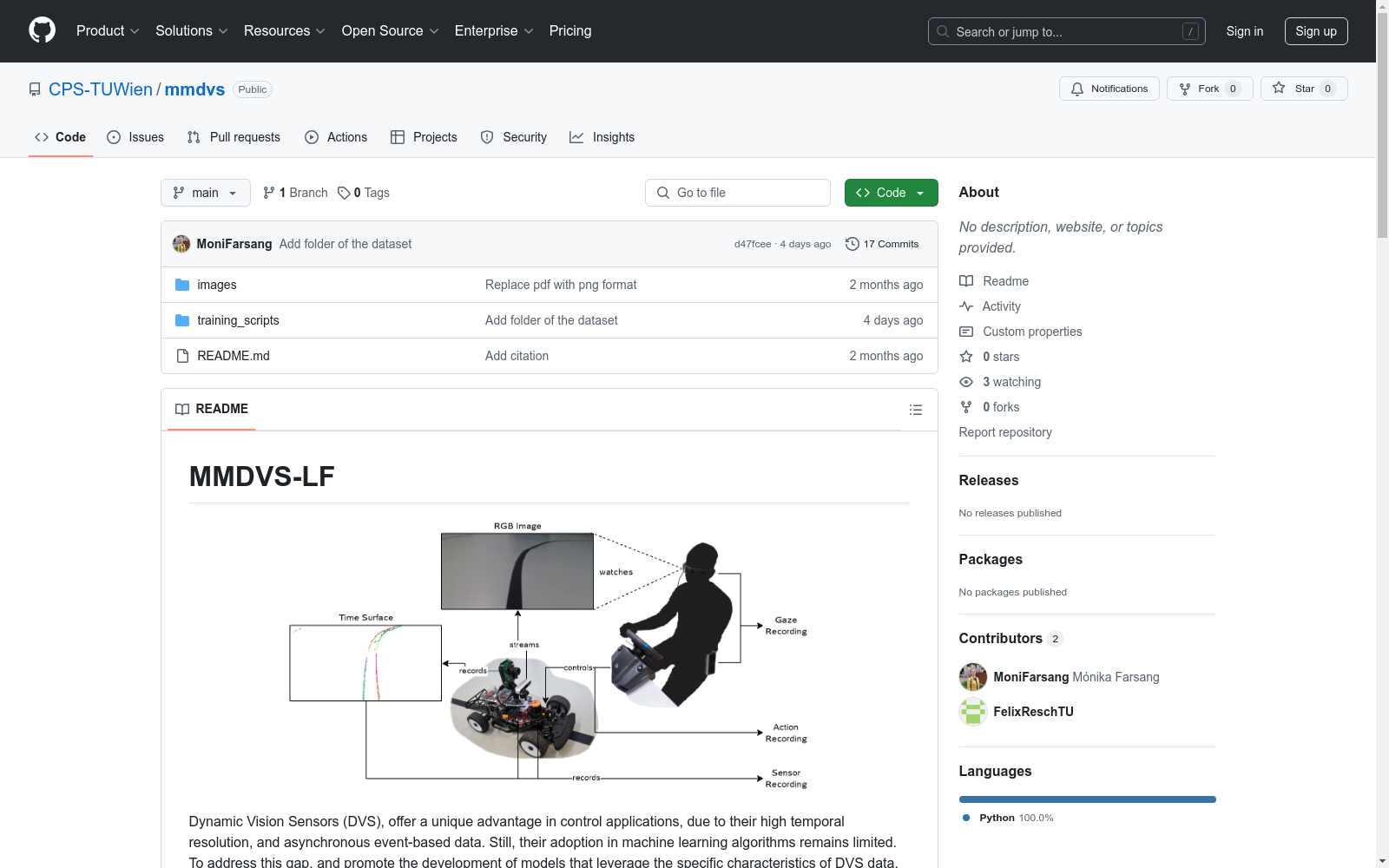This screenshot has height=868, width=1389.
Task: Click the history clock icon by 17 Commits
Action: [852, 244]
